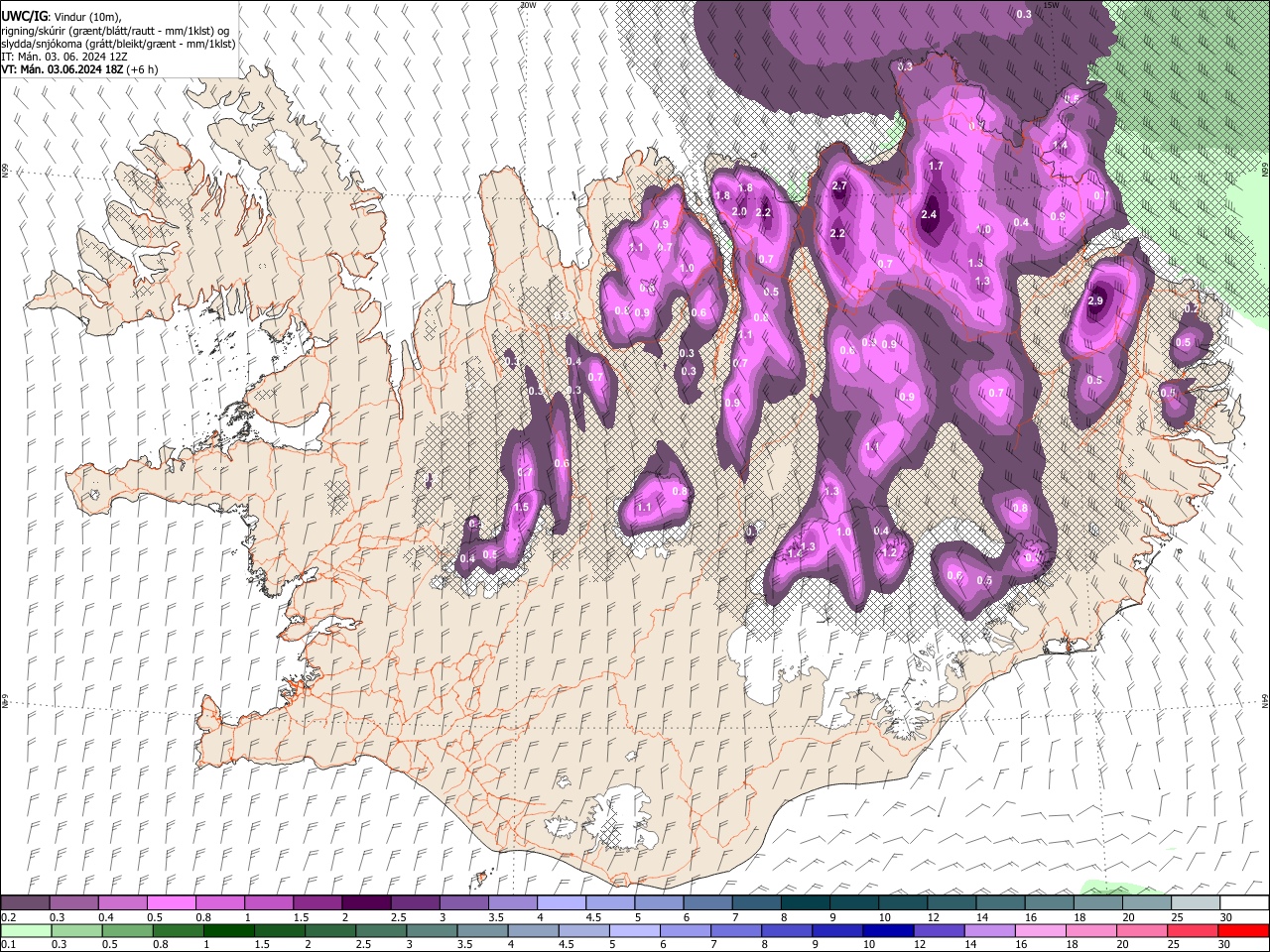
Task: Select the bright pink 0.5 snow-scale swatch
Action: coord(171,903)
